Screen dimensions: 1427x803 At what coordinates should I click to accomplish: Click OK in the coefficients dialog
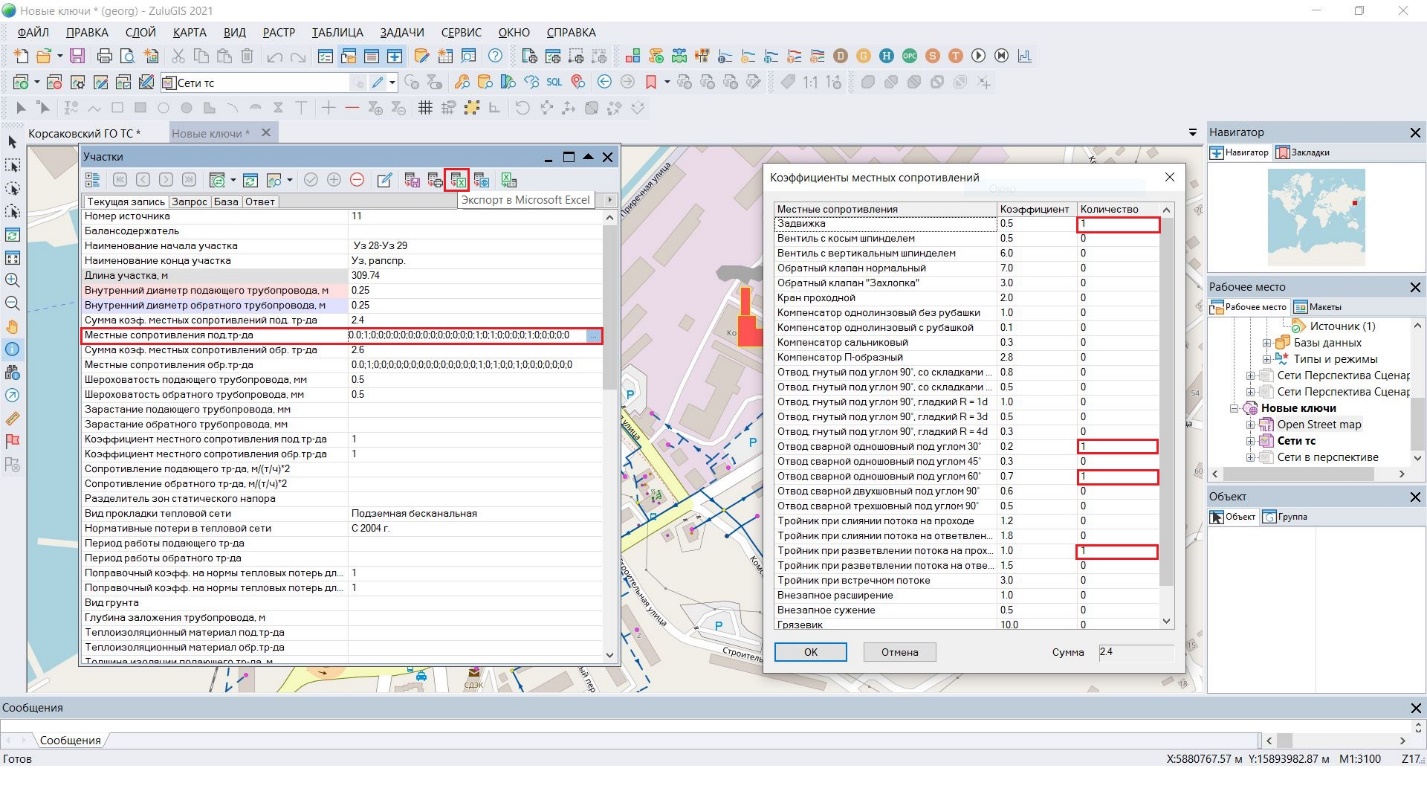[810, 652]
